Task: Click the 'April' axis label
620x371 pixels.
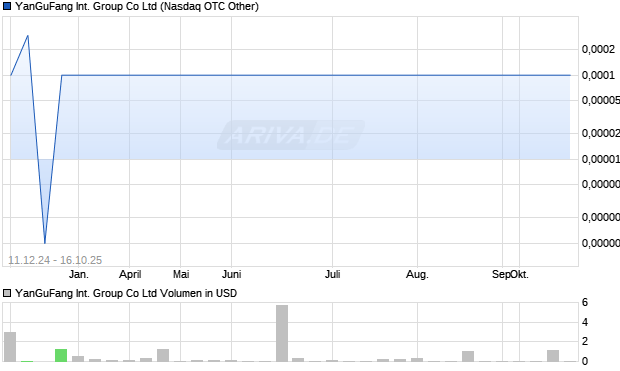Action: (130, 274)
